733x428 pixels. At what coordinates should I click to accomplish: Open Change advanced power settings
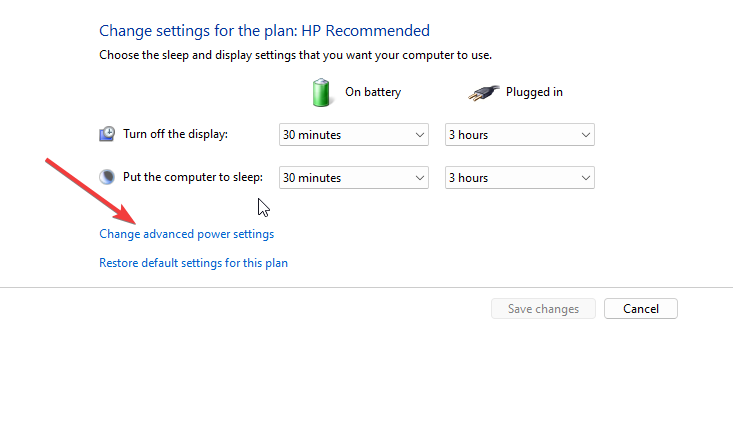click(187, 234)
